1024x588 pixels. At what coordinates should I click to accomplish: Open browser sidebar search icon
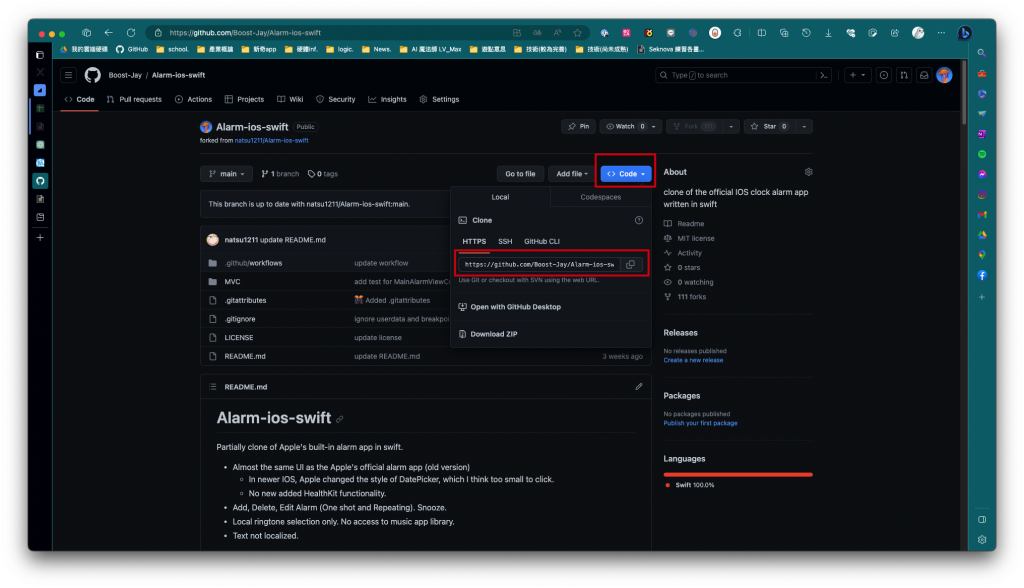982,53
